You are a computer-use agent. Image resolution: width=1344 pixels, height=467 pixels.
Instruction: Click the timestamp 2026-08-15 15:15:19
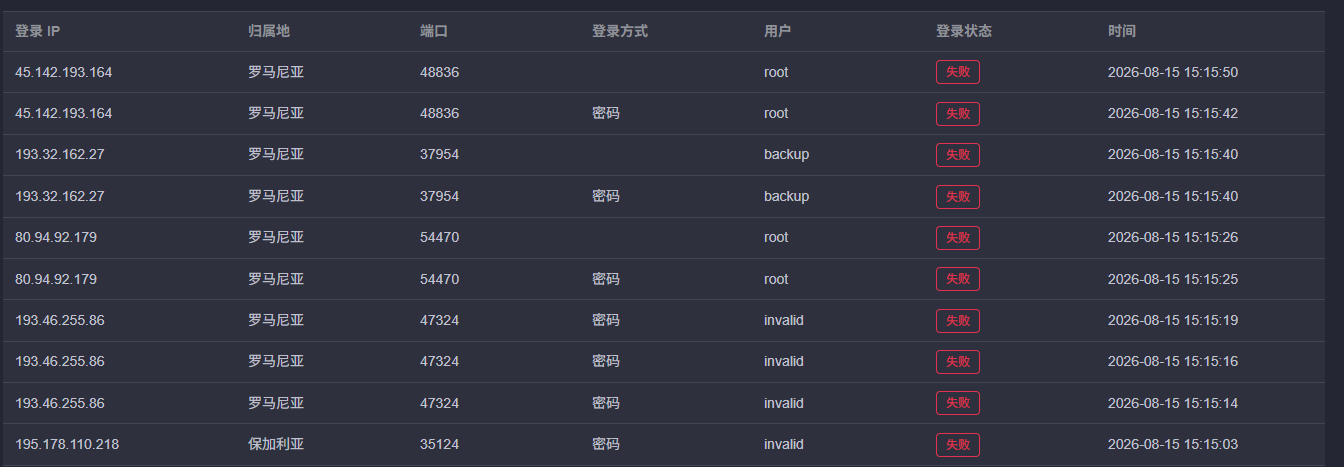click(1173, 320)
